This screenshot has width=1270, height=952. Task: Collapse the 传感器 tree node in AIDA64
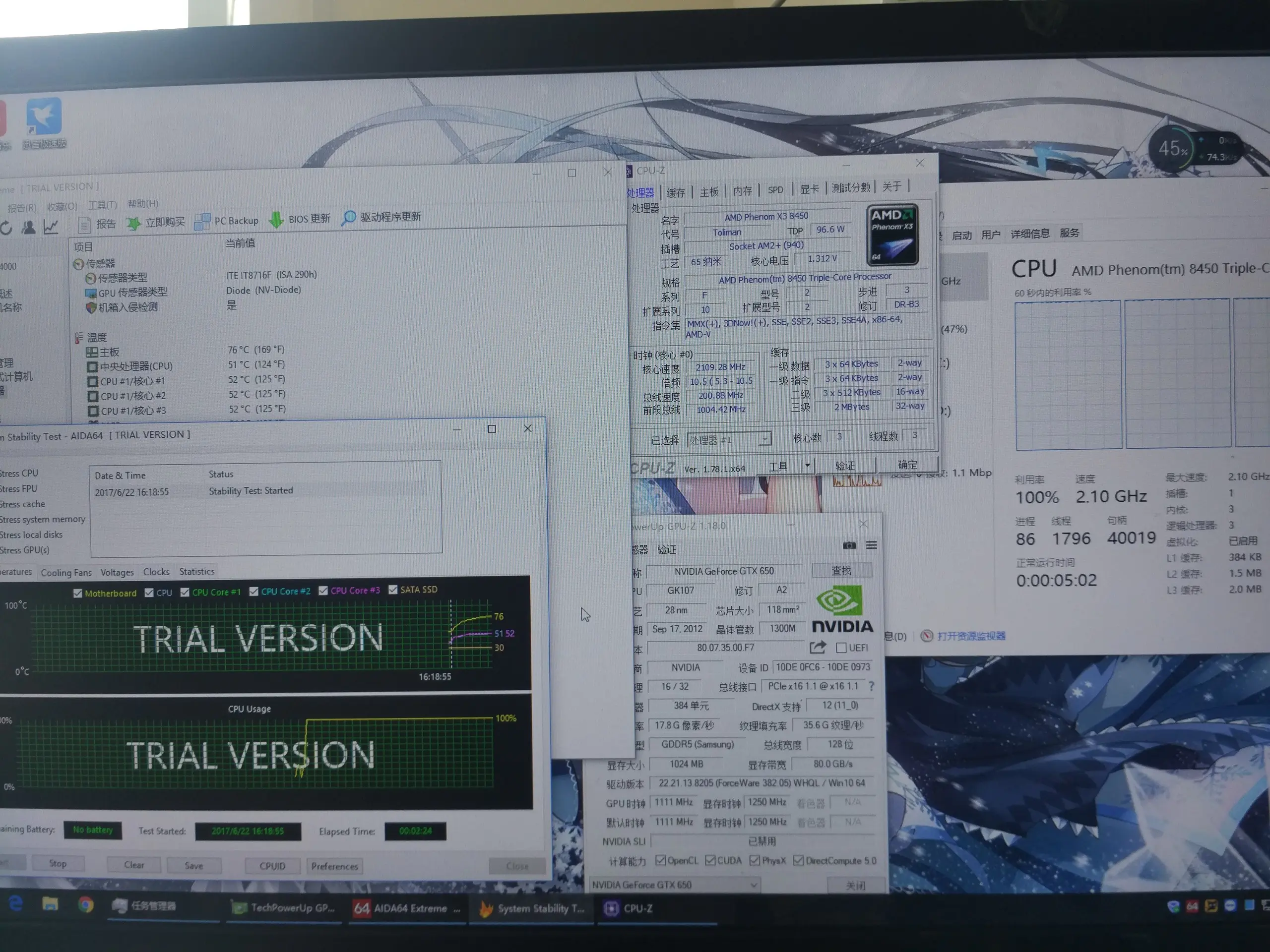point(78,264)
